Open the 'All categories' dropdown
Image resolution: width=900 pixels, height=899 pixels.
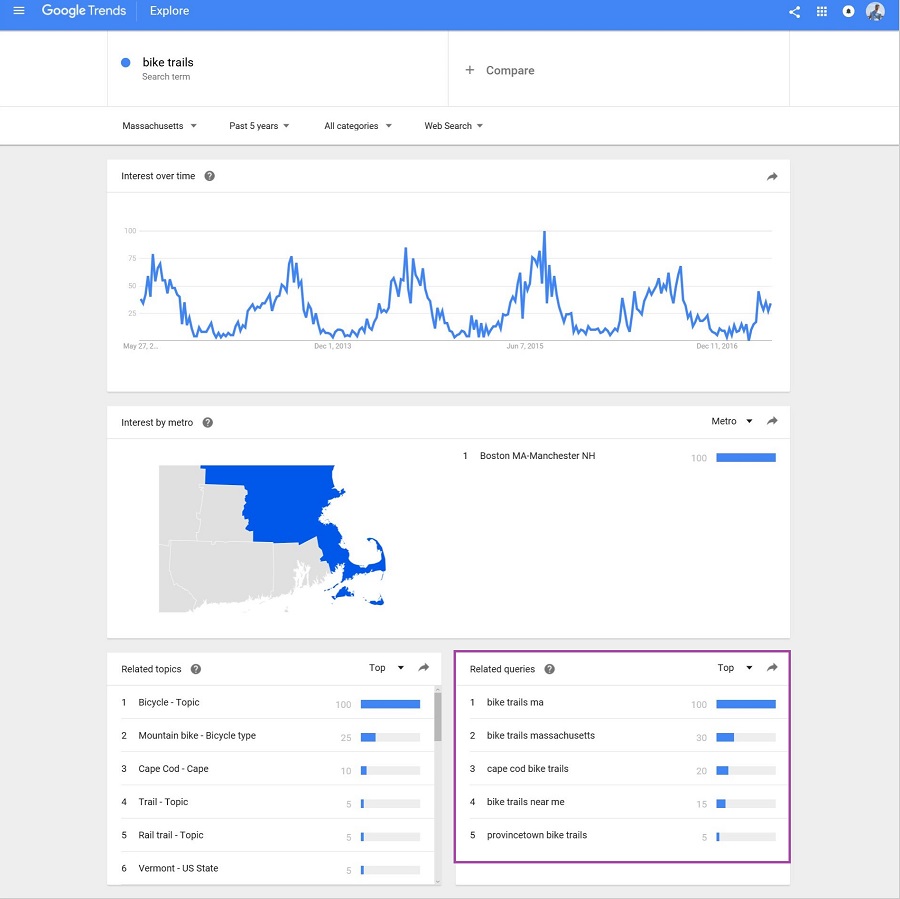coord(358,126)
